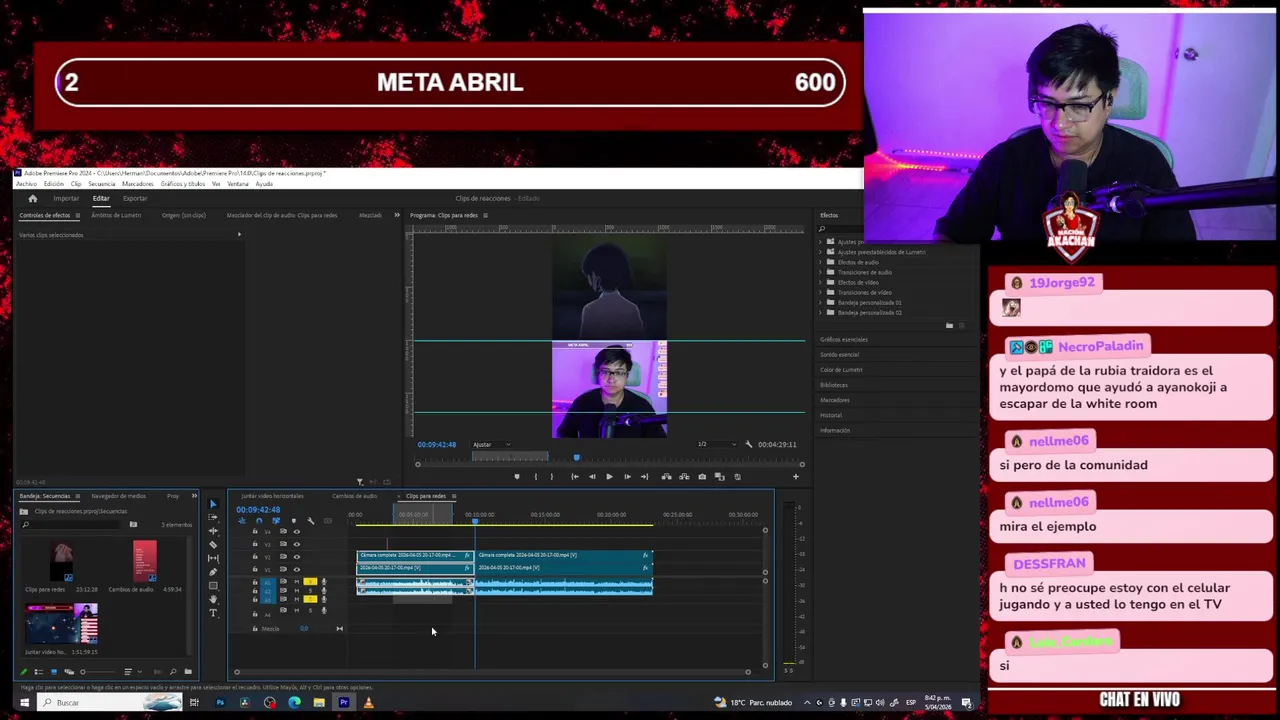Toggle Solo on audio track A1

click(x=310, y=582)
